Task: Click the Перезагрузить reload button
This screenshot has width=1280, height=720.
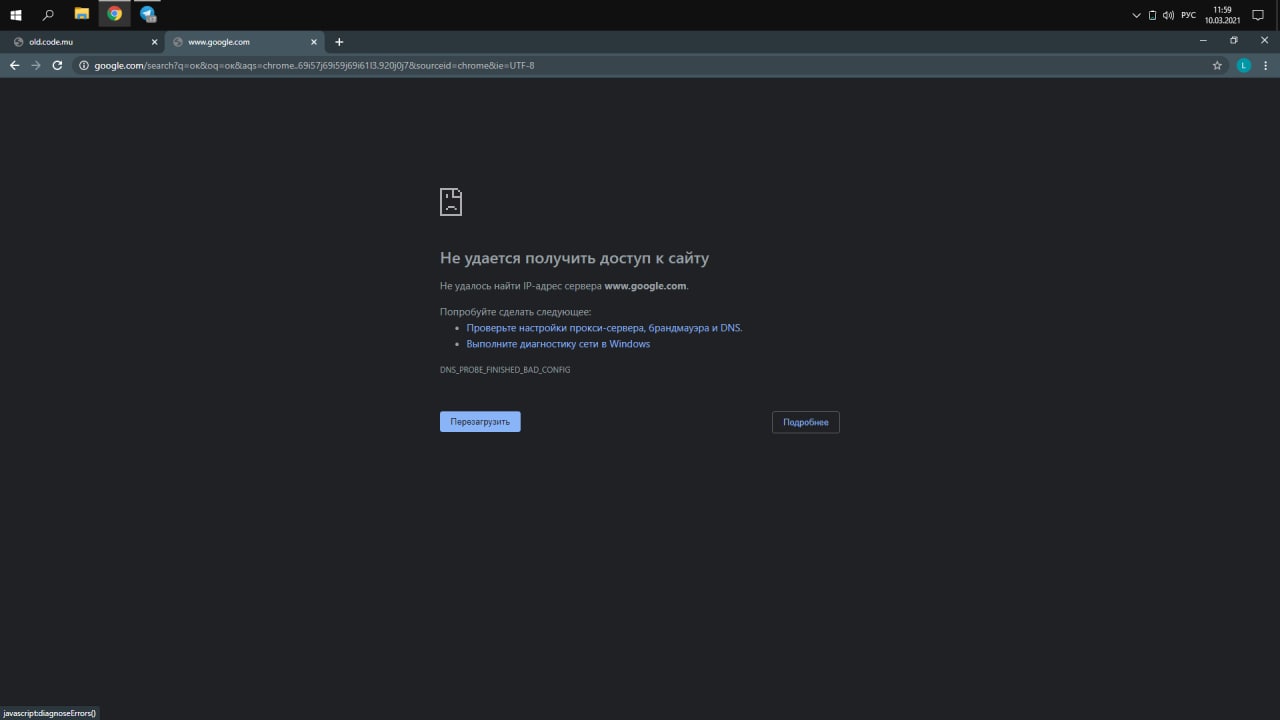Action: tap(480, 422)
